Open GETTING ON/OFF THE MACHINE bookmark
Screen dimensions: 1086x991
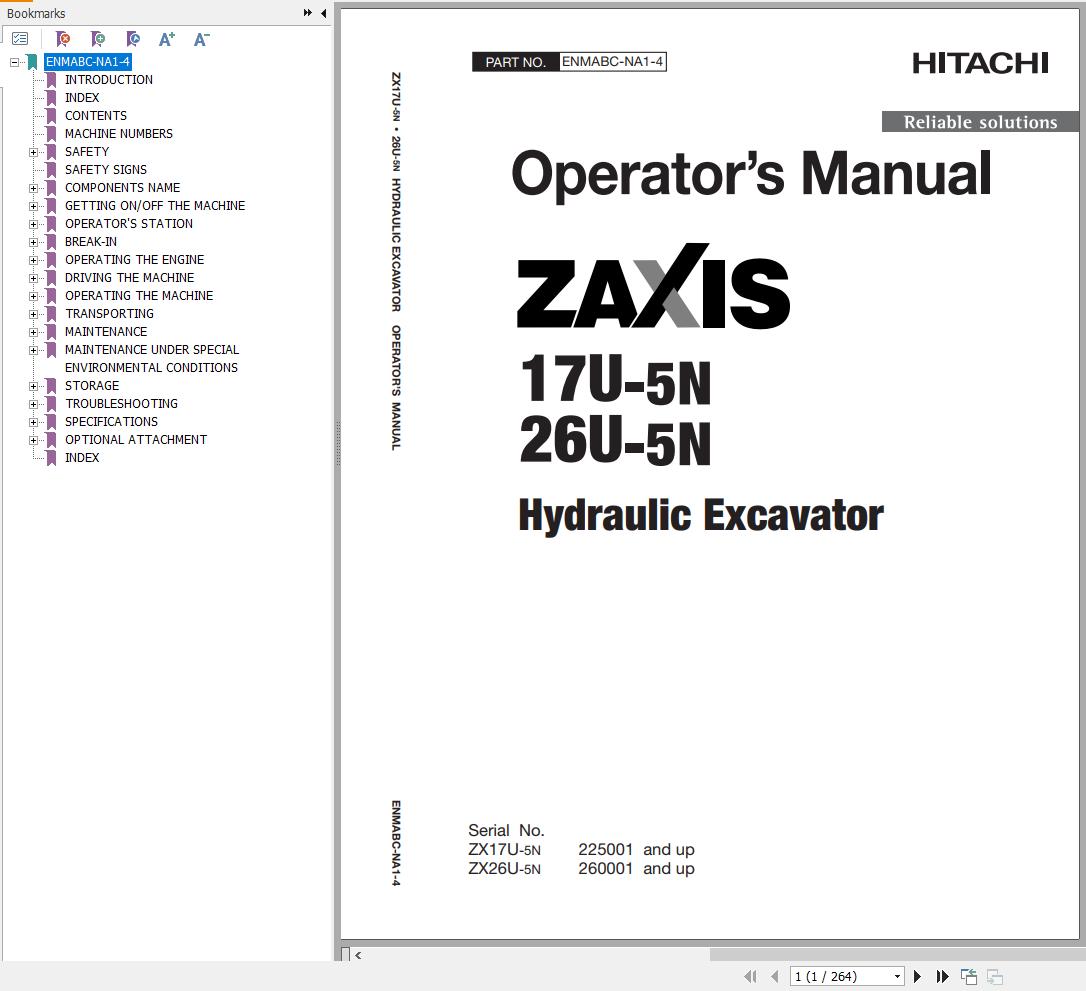point(154,206)
